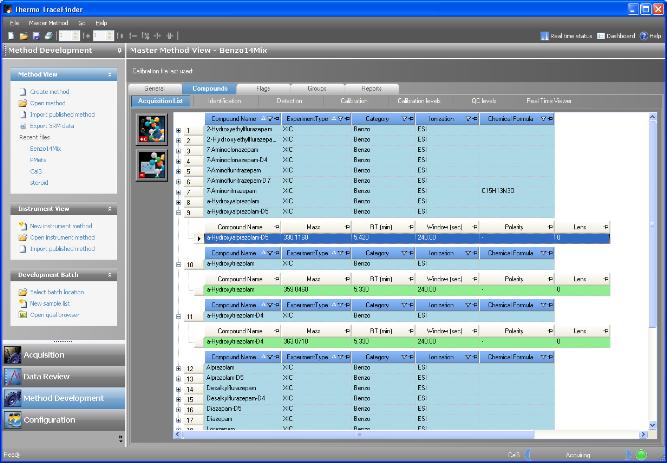Open recent file Benzo14Mix
This screenshot has height=463, width=667.
[x=46, y=149]
